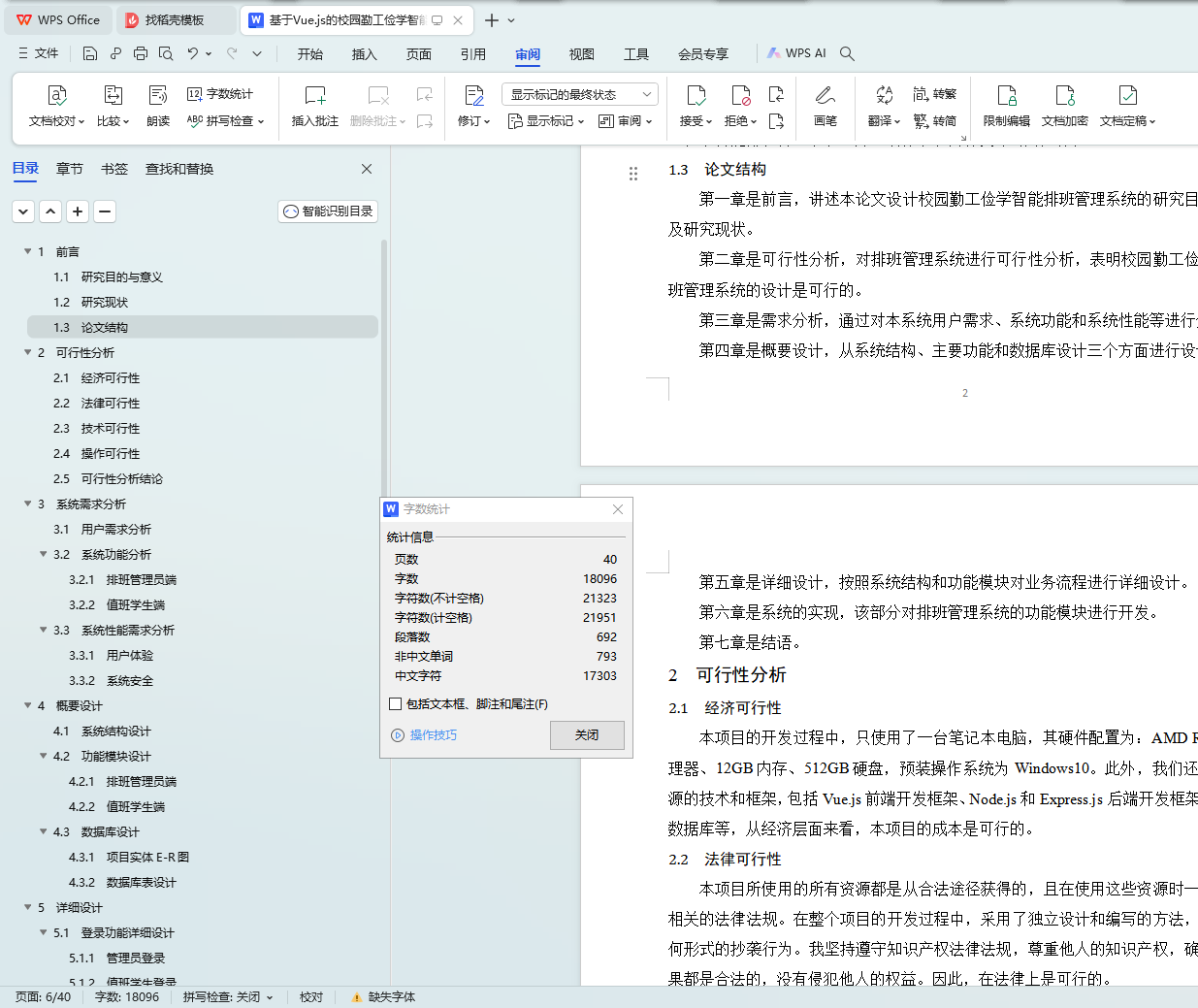Click the 接受 accept changes icon
The height and width of the screenshot is (1008, 1198).
coord(696,95)
